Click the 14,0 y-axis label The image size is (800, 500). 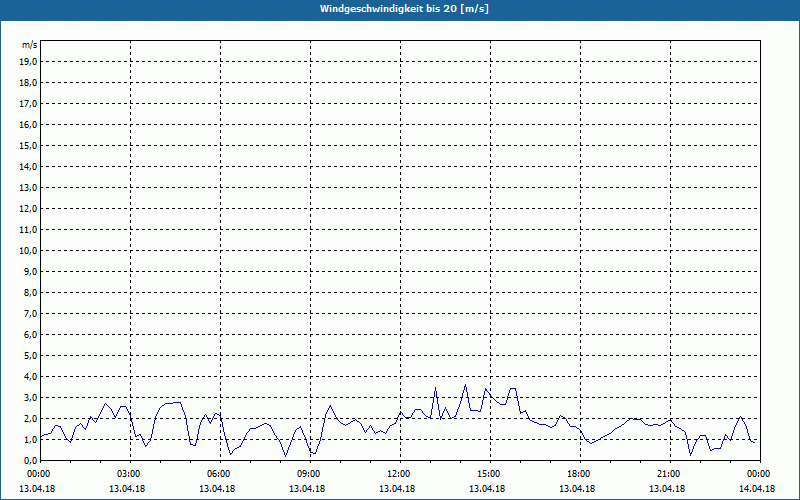pos(28,166)
